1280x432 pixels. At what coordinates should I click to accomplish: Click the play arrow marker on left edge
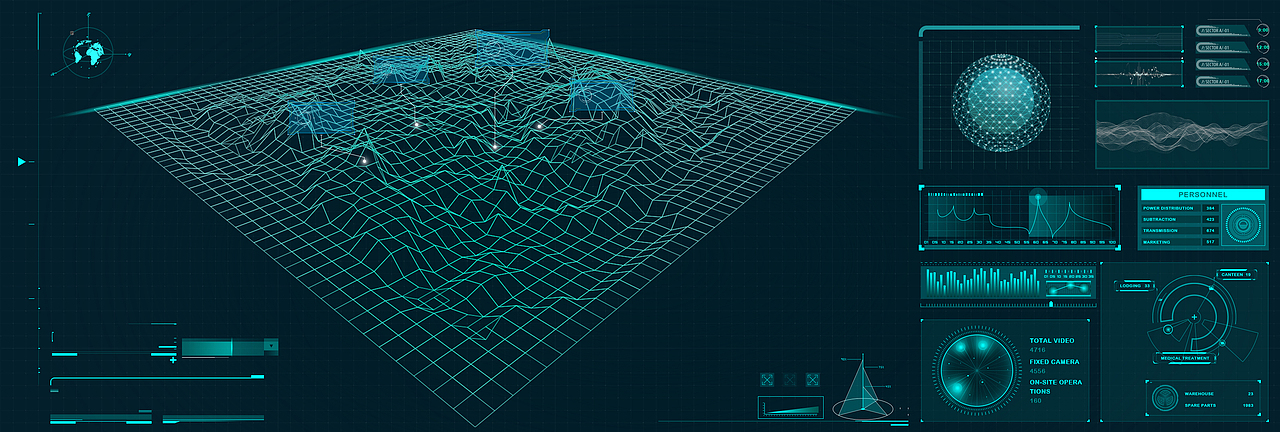click(x=21, y=162)
